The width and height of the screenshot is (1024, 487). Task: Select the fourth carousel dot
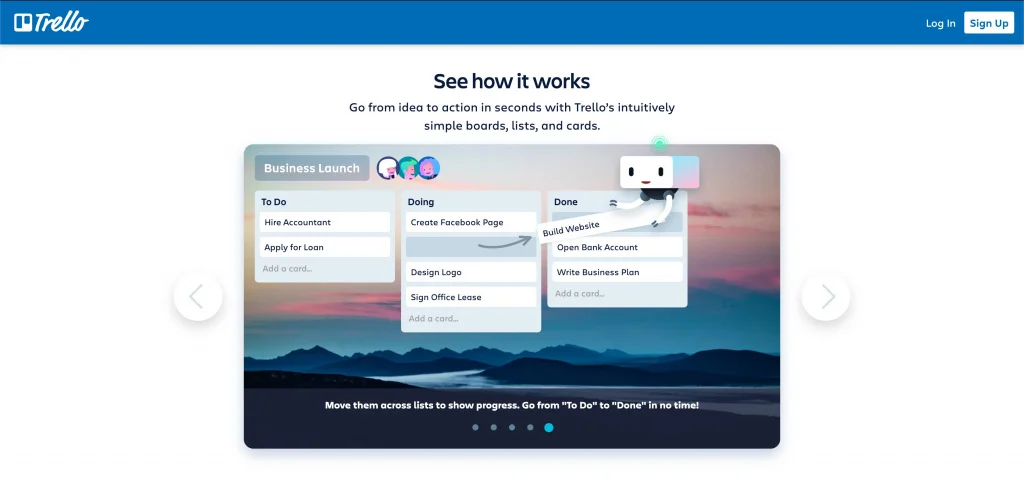pyautogui.click(x=530, y=427)
